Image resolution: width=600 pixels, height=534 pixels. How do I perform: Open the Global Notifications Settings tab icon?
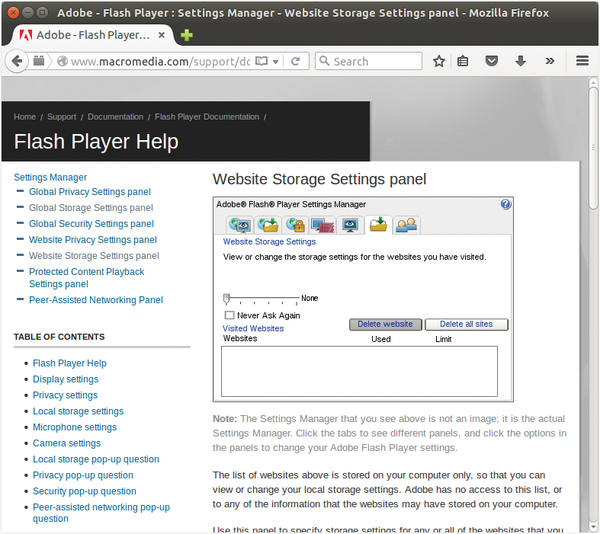322,225
